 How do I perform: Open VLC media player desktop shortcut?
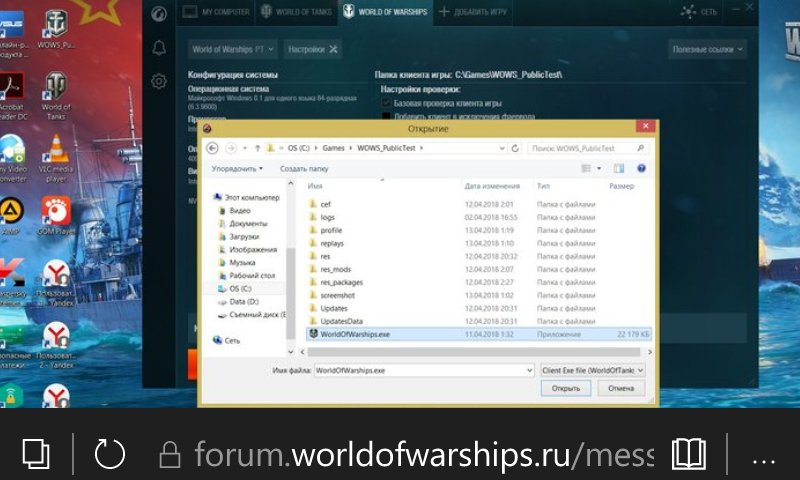[x=56, y=159]
